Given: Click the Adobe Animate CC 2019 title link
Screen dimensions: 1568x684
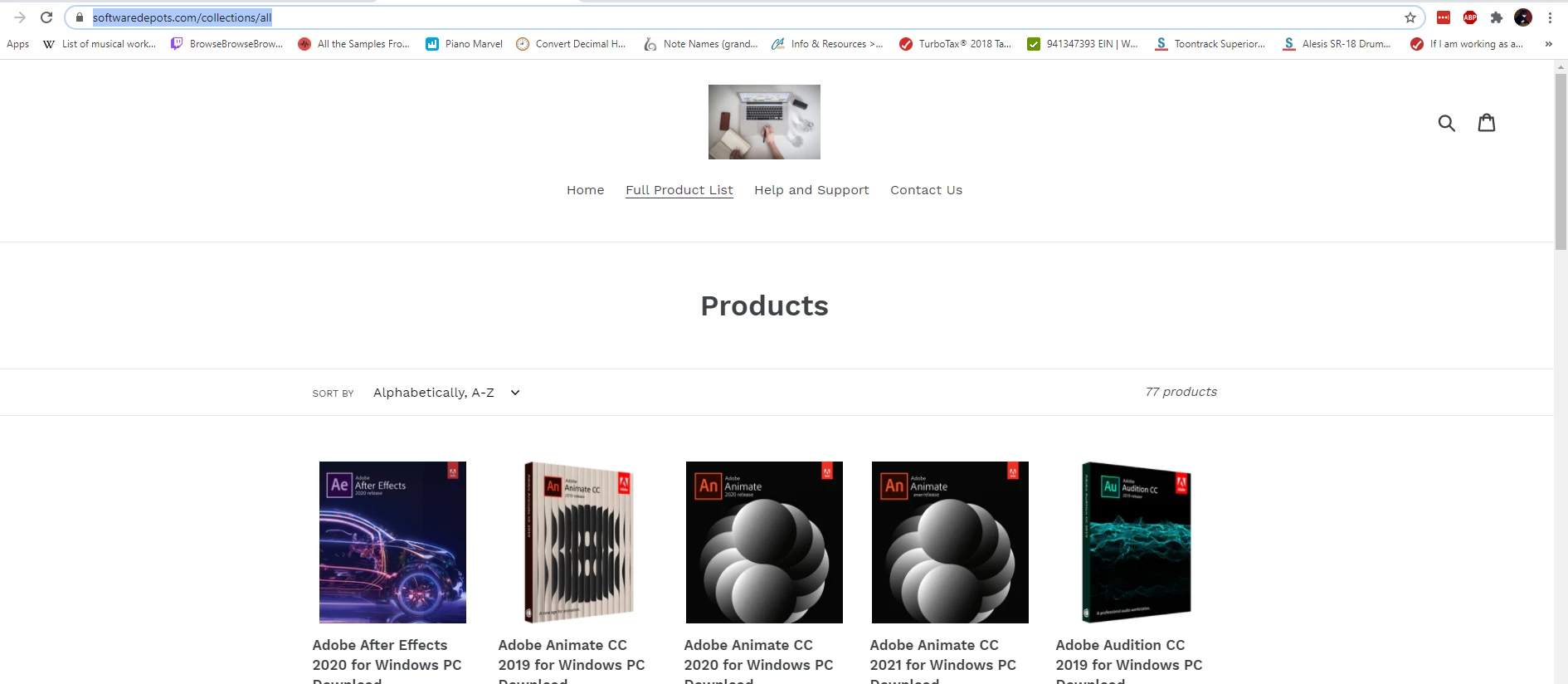Looking at the screenshot, I should pos(572,661).
